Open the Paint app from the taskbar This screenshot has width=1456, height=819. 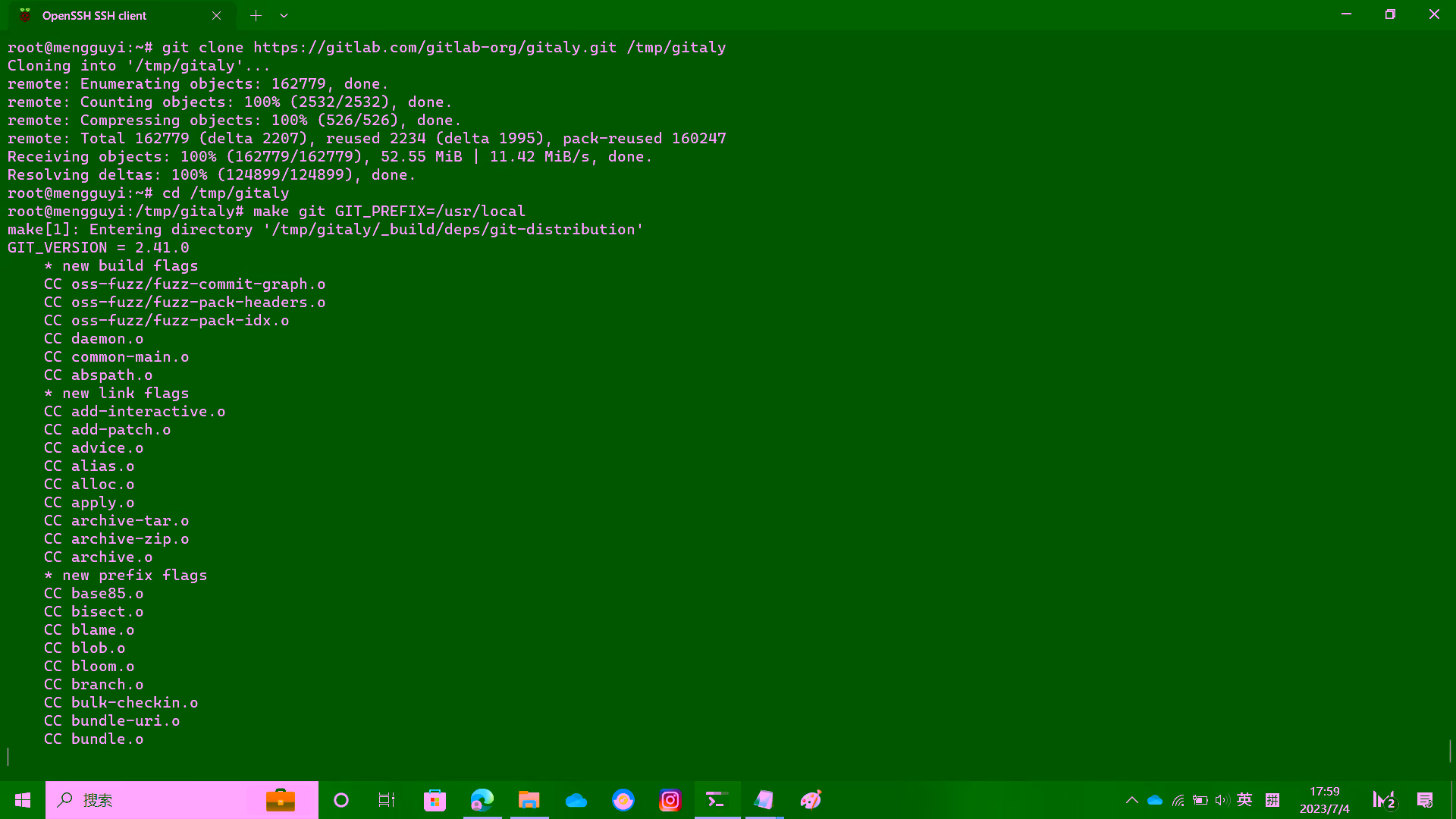811,800
